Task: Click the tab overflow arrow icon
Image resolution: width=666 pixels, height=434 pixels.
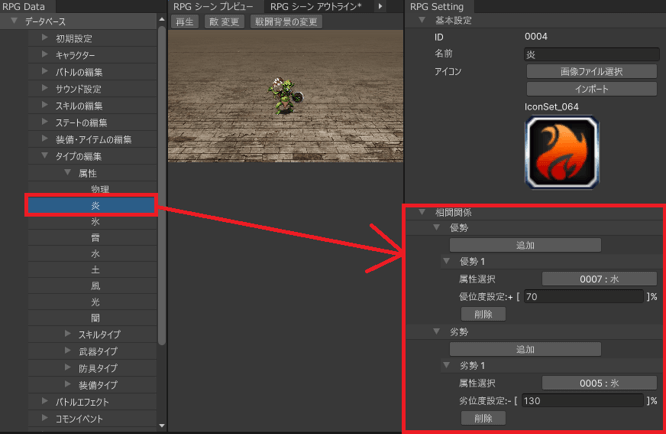Action: 380,7
